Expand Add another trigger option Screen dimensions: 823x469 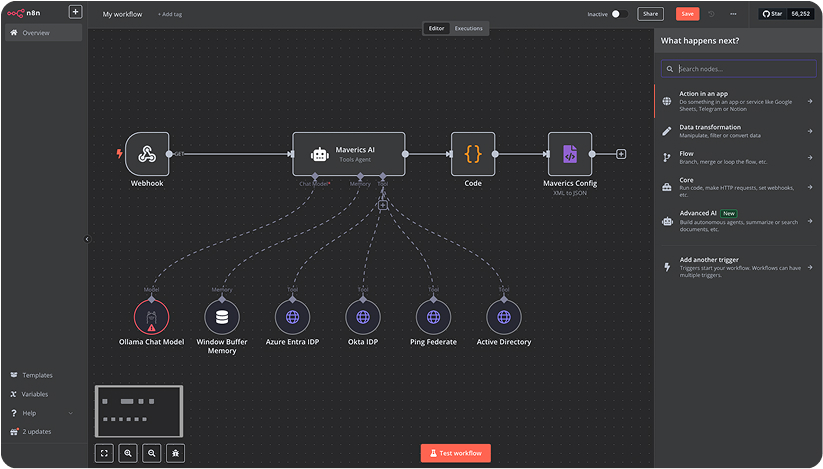[x=737, y=267]
